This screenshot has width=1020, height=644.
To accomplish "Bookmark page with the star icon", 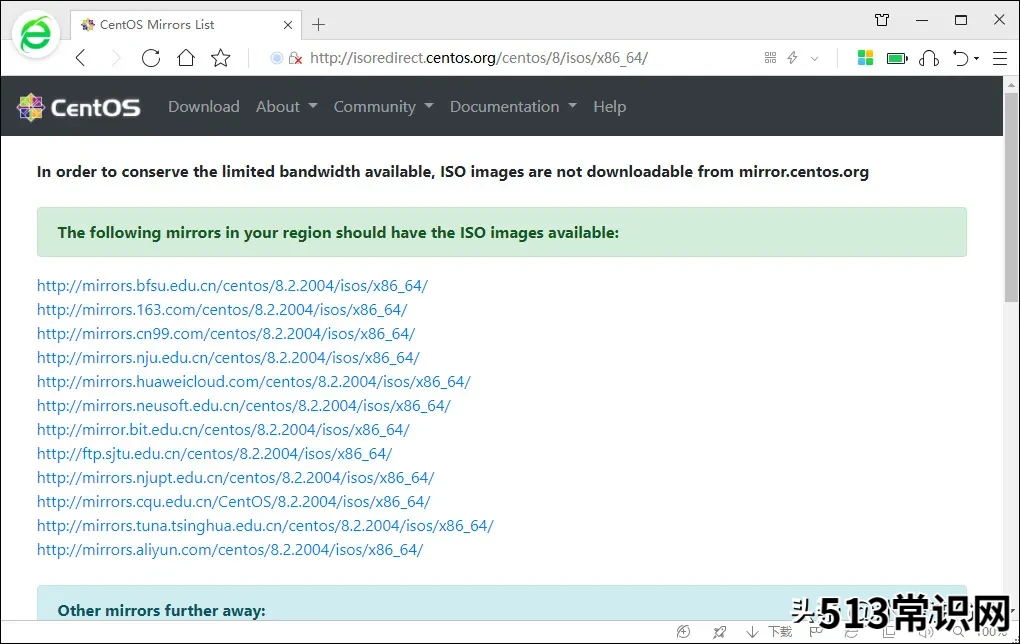I will click(221, 58).
